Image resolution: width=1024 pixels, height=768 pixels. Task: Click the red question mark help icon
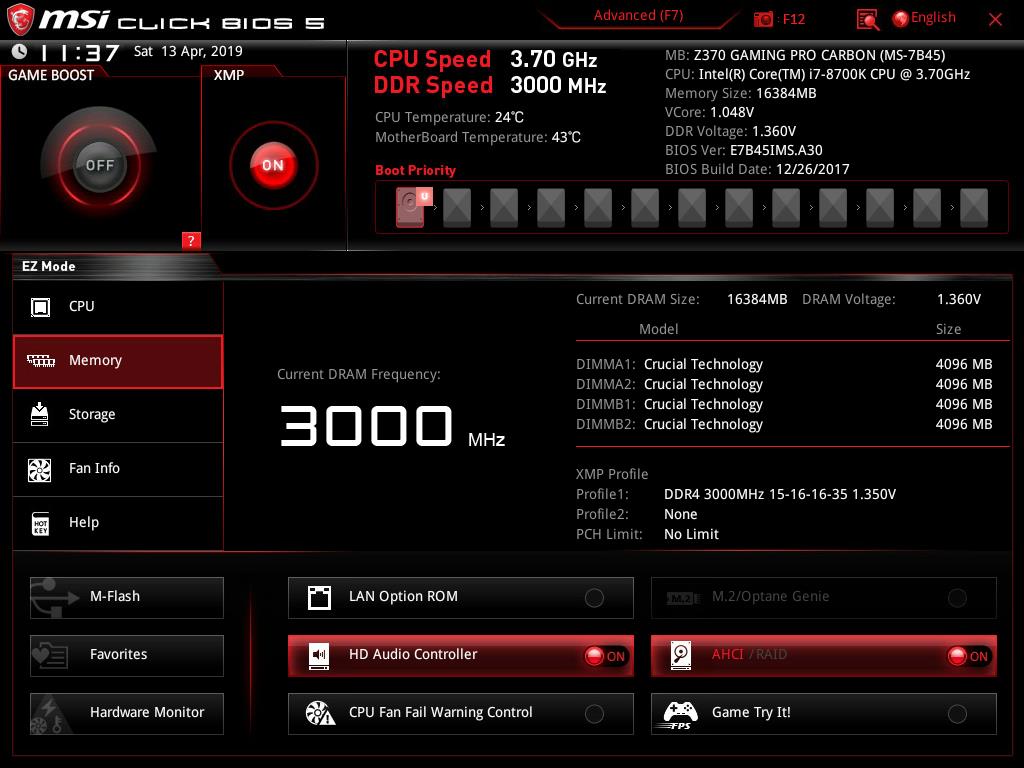pos(191,240)
